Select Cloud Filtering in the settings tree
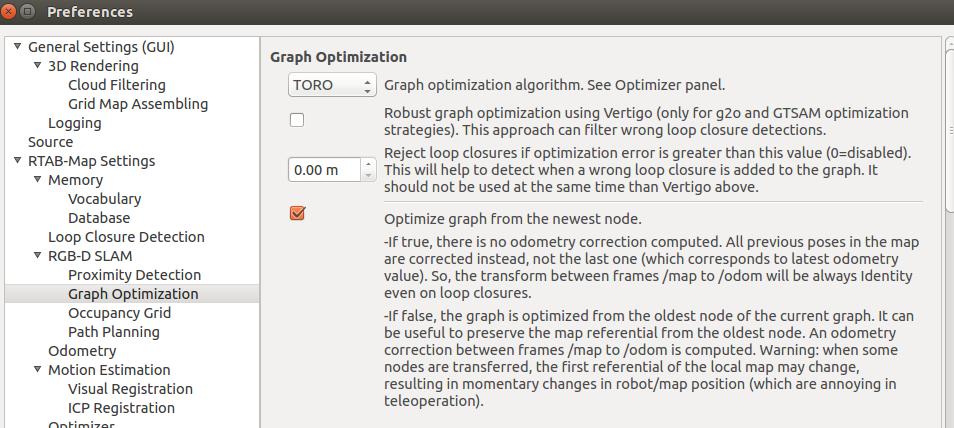The height and width of the screenshot is (428, 954). pyautogui.click(x=116, y=85)
